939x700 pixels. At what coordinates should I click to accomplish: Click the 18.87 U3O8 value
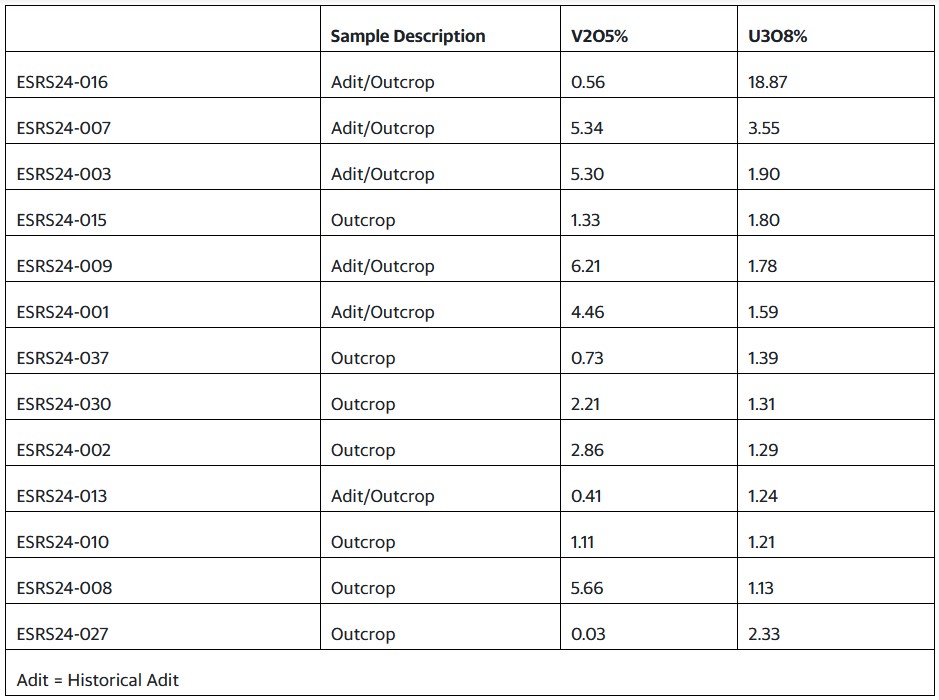pos(767,82)
